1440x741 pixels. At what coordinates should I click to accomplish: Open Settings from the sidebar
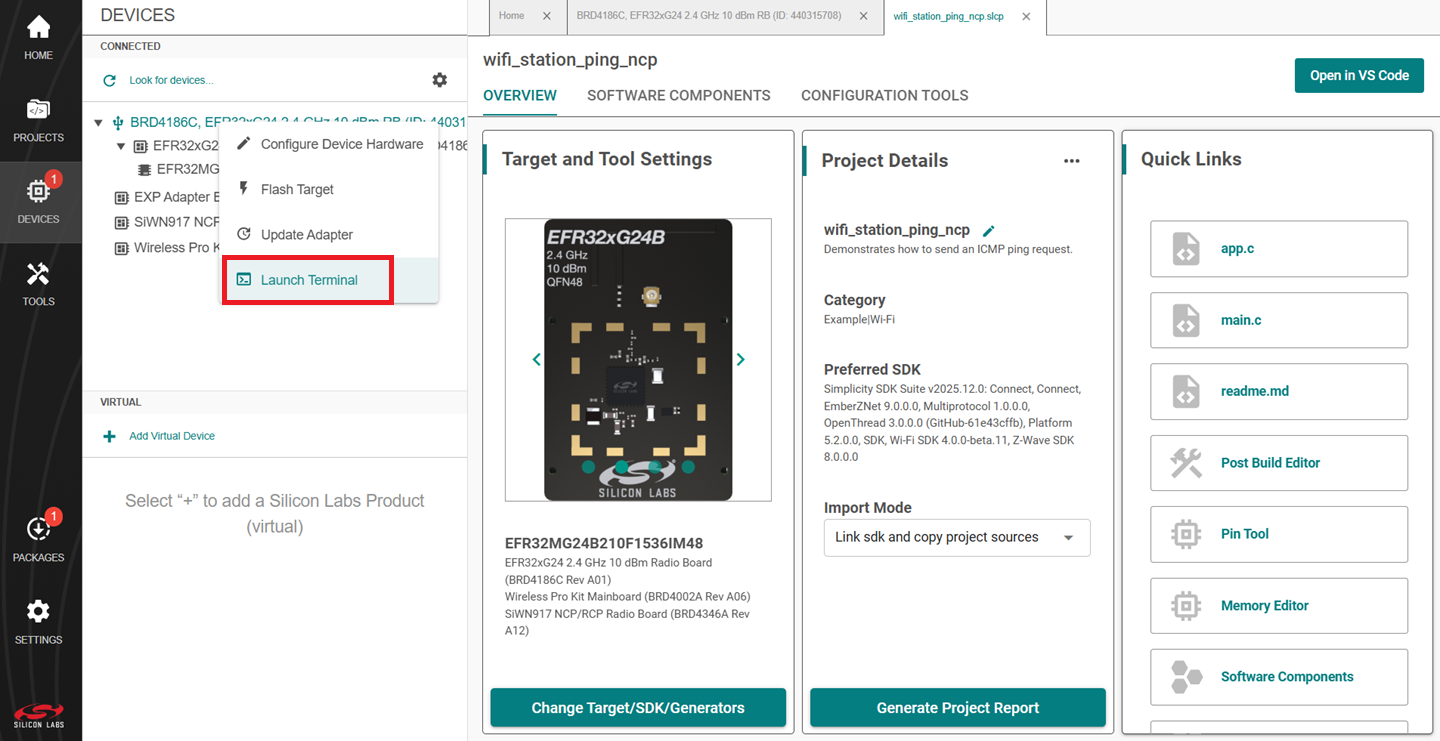tap(38, 621)
